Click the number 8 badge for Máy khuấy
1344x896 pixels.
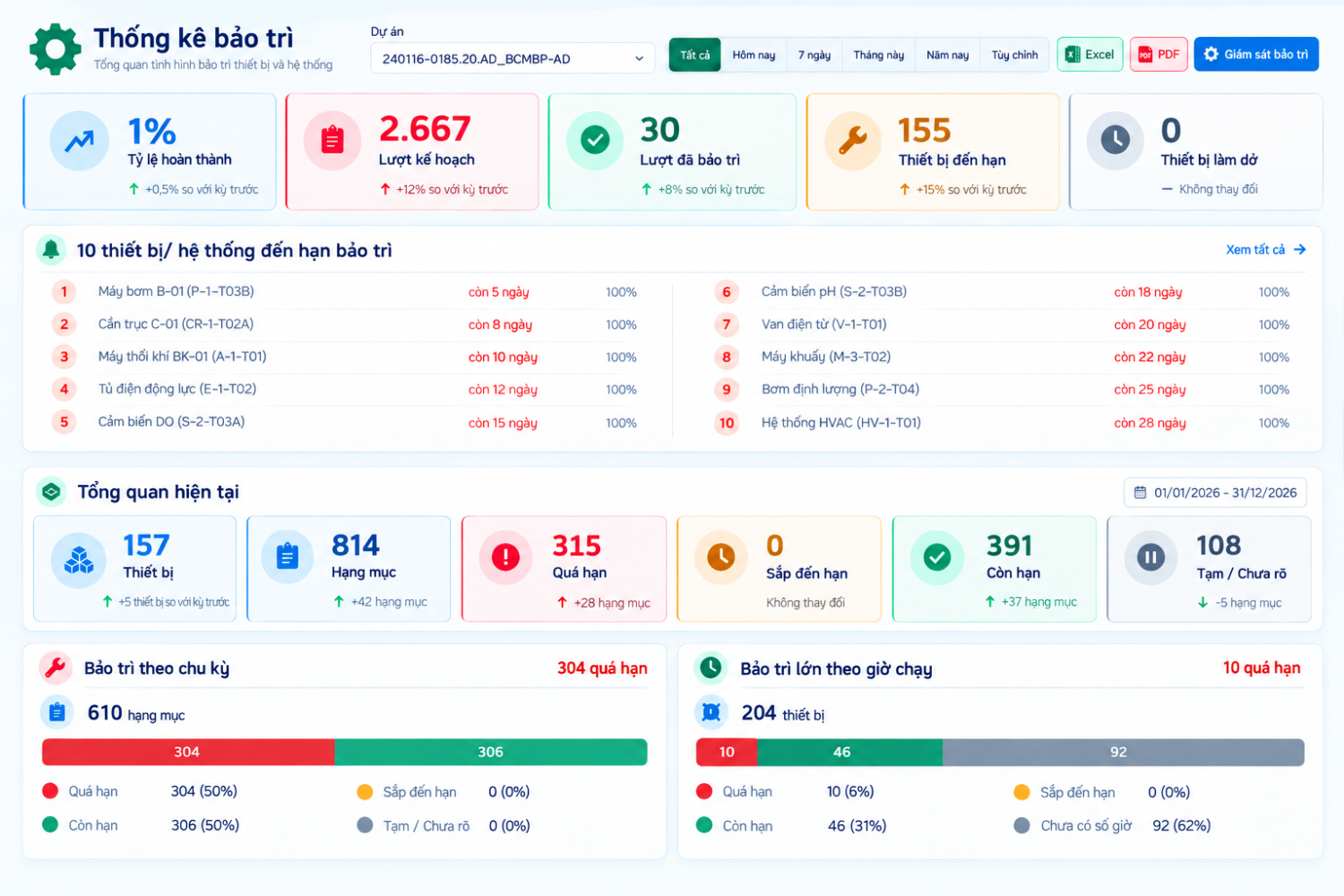tap(727, 358)
